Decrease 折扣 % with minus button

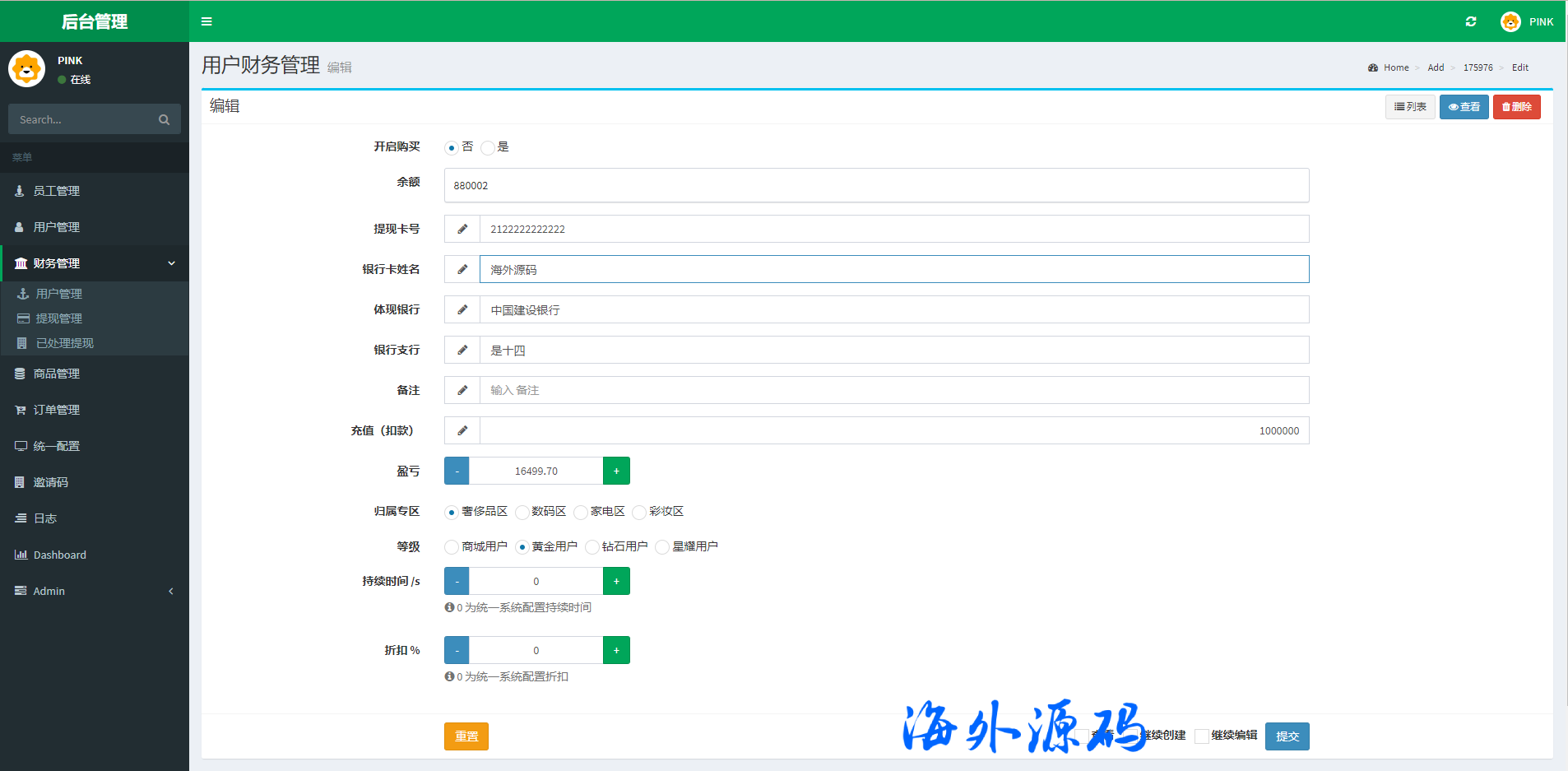click(457, 651)
